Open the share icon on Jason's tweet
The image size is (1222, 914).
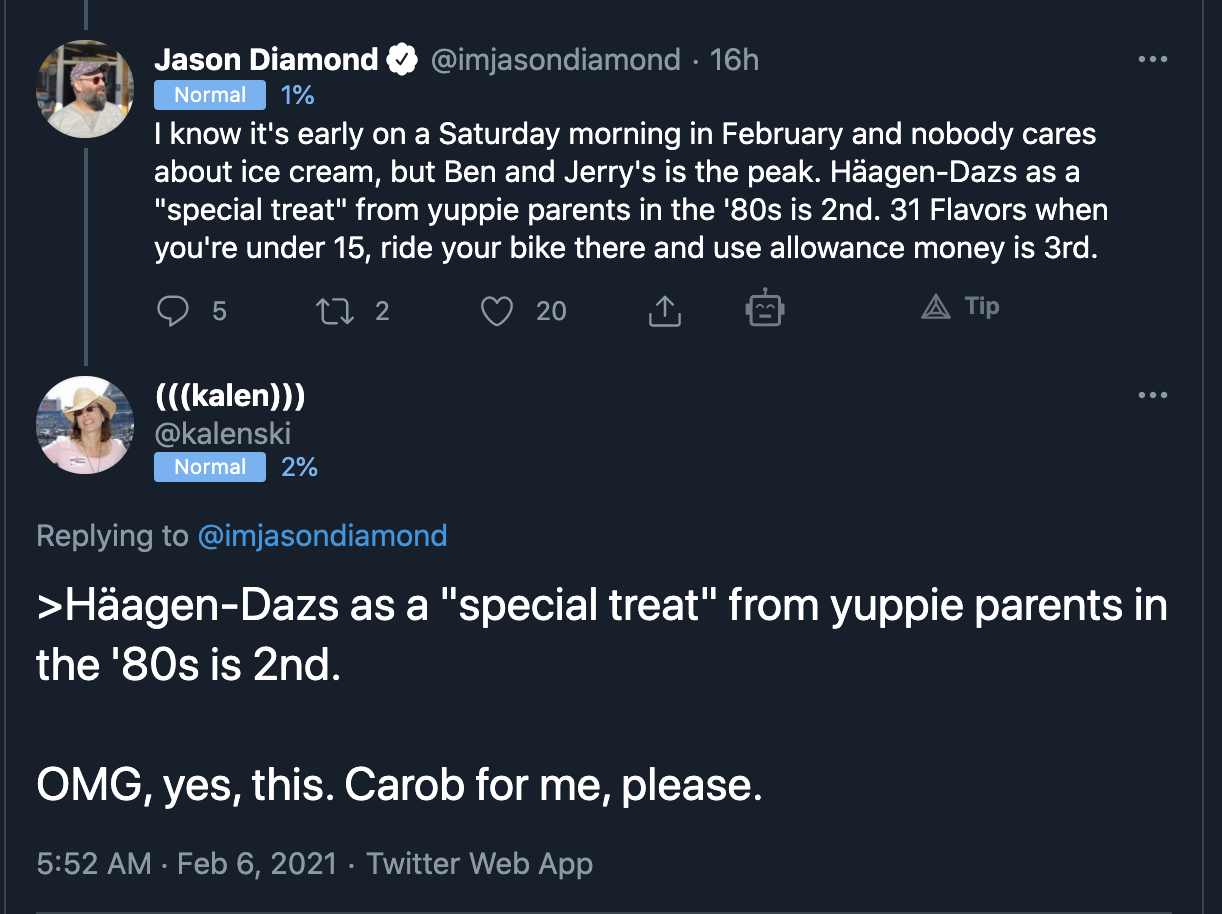[x=664, y=311]
